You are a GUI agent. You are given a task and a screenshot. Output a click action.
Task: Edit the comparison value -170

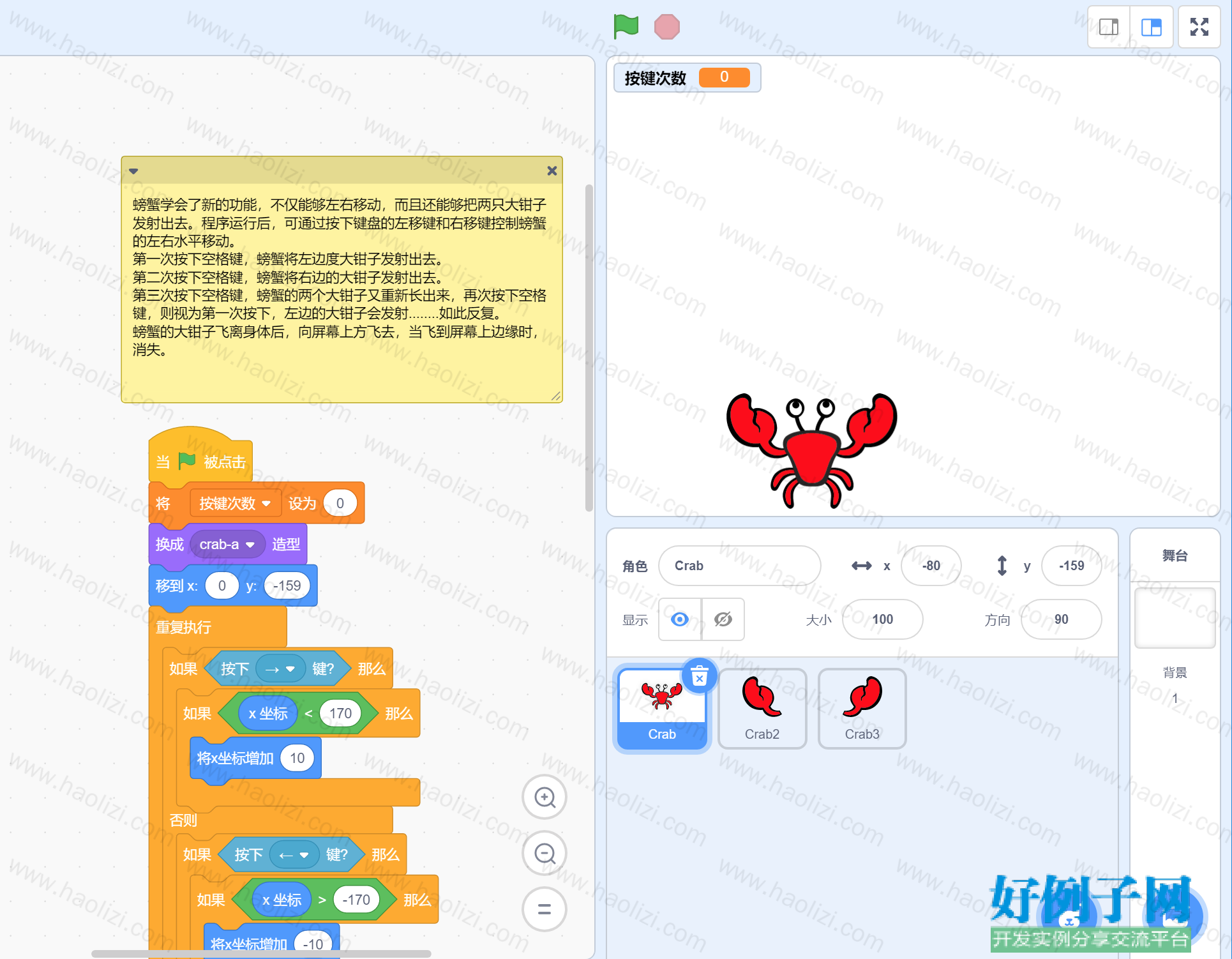[x=356, y=900]
